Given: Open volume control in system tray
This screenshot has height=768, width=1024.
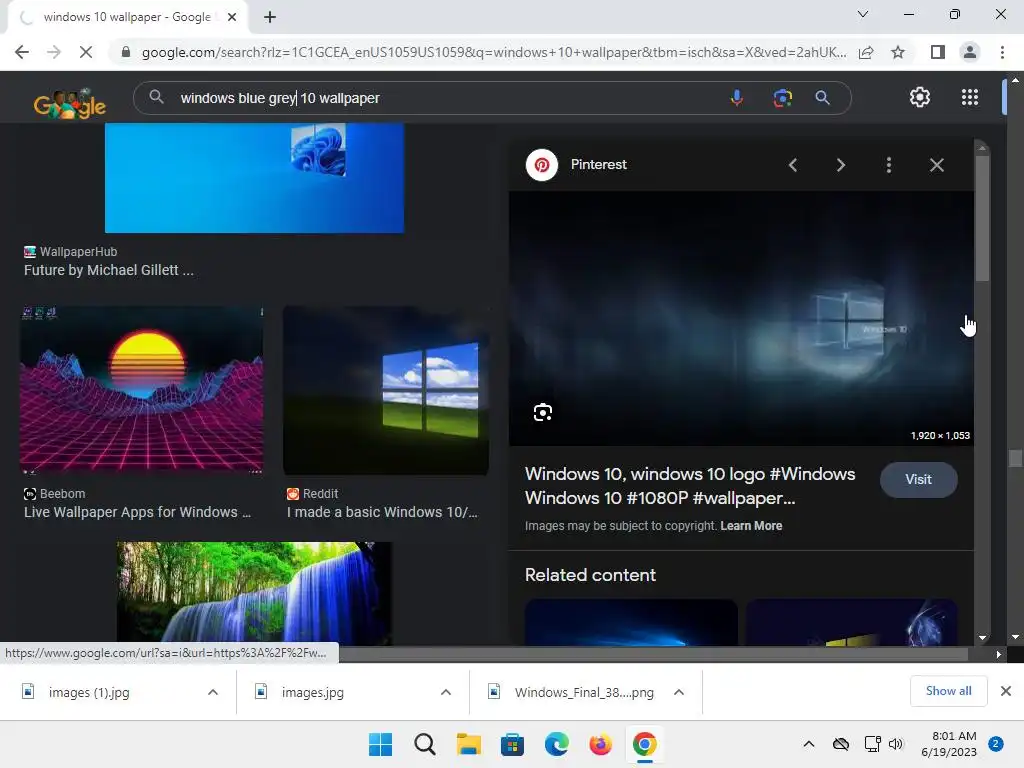Looking at the screenshot, I should coord(895,744).
